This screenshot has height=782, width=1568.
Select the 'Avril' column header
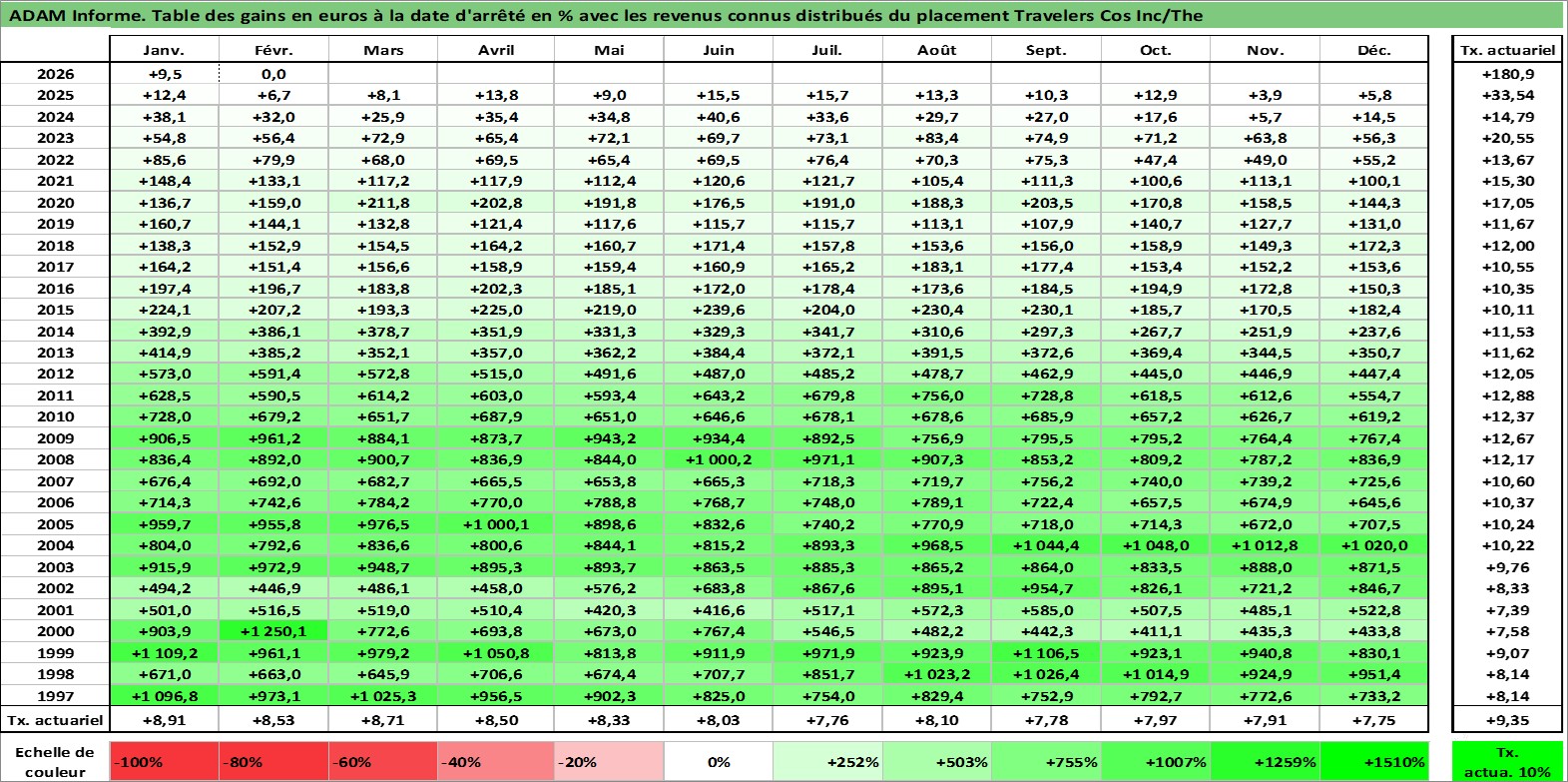496,50
